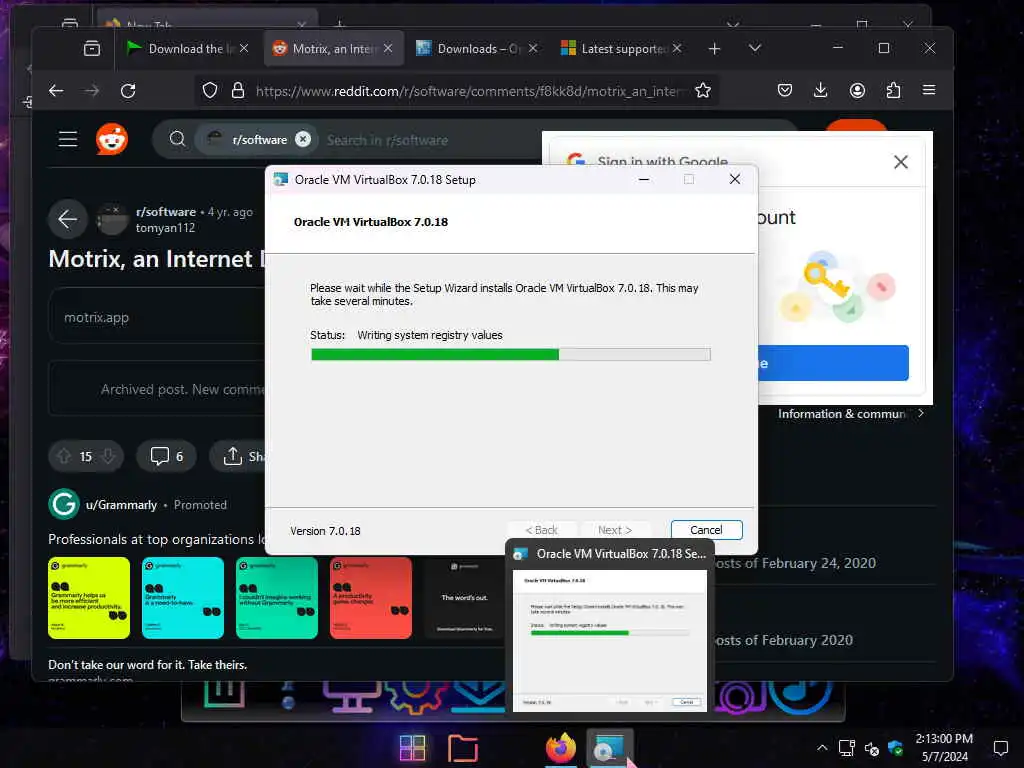Close the Sign in with Google popup

pyautogui.click(x=901, y=162)
